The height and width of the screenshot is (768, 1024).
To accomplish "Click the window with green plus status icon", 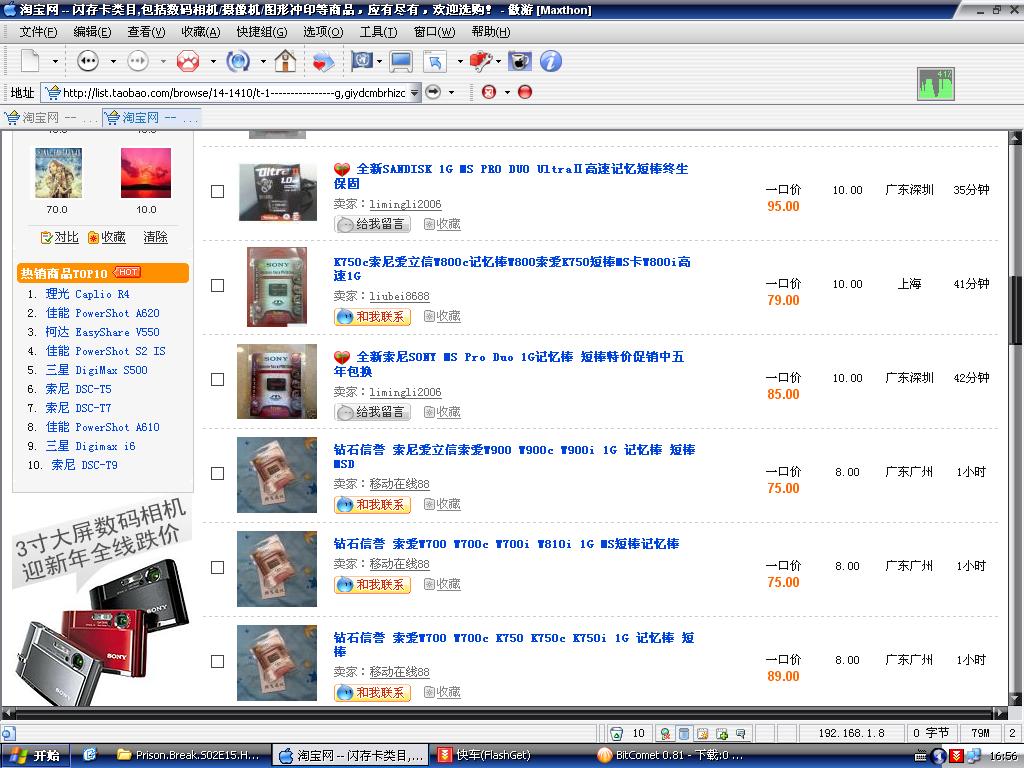I will (x=722, y=733).
